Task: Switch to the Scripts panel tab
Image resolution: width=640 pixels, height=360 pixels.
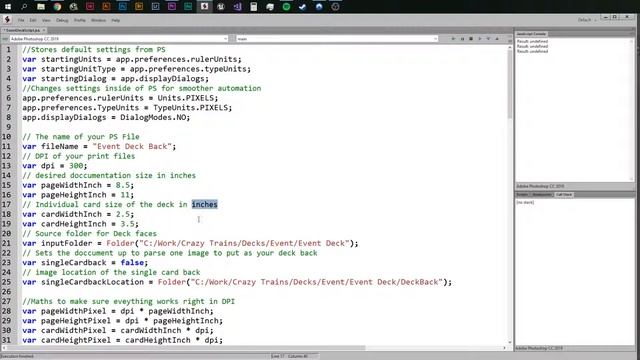Action: click(x=522, y=195)
